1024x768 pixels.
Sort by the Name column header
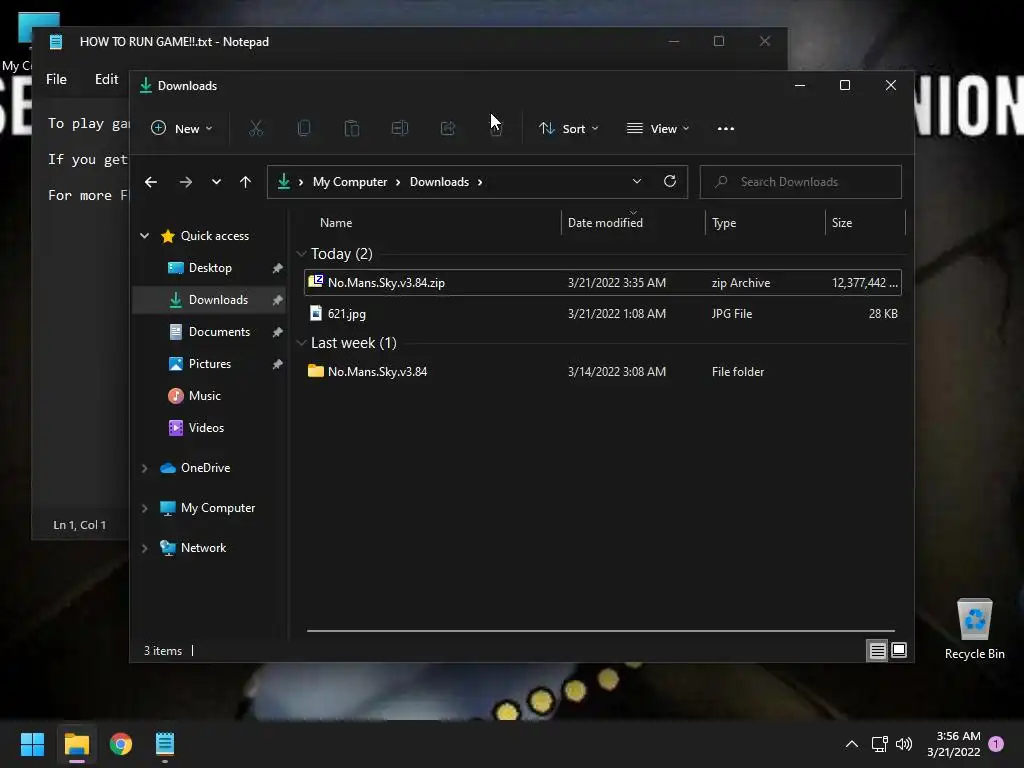[x=336, y=222]
